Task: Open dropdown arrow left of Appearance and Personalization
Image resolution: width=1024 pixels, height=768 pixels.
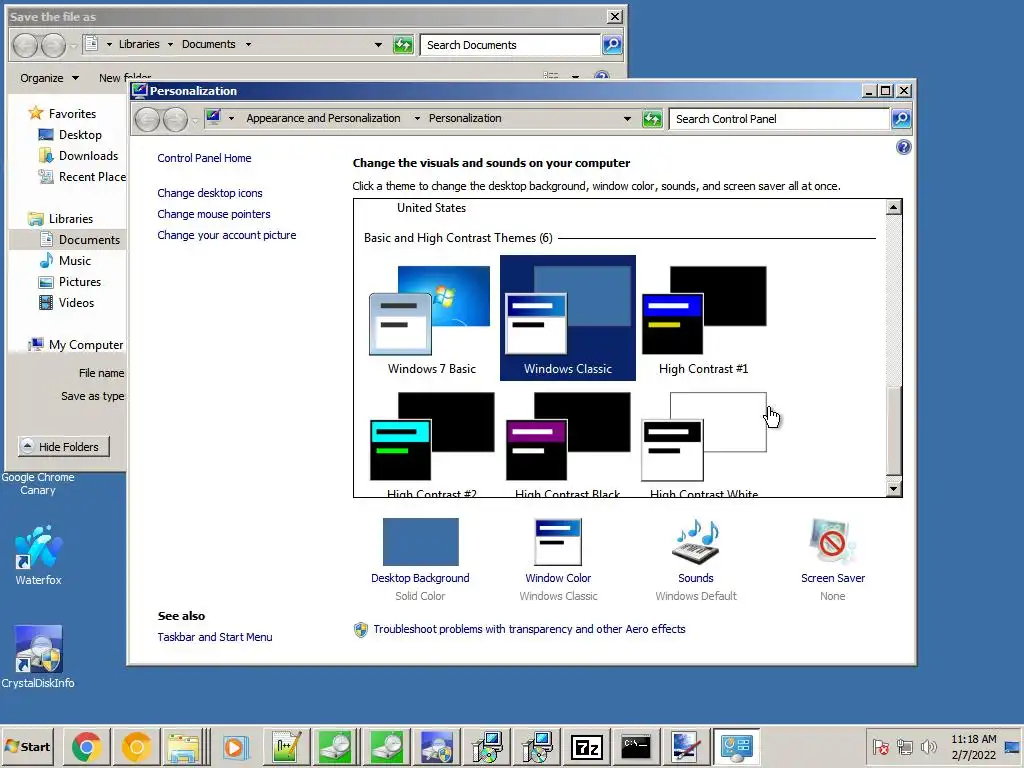Action: [x=231, y=118]
